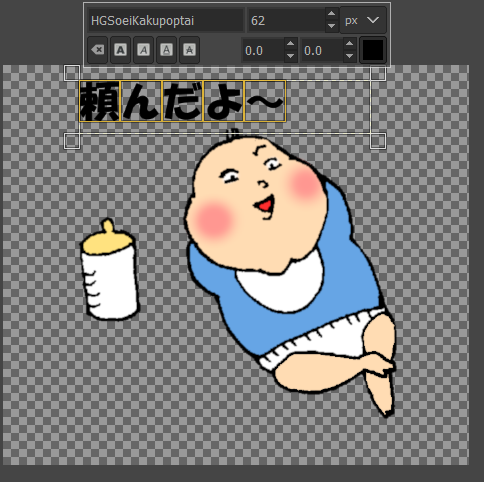This screenshot has height=482, width=484.
Task: Click the top-right text box handle
Action: click(x=378, y=73)
